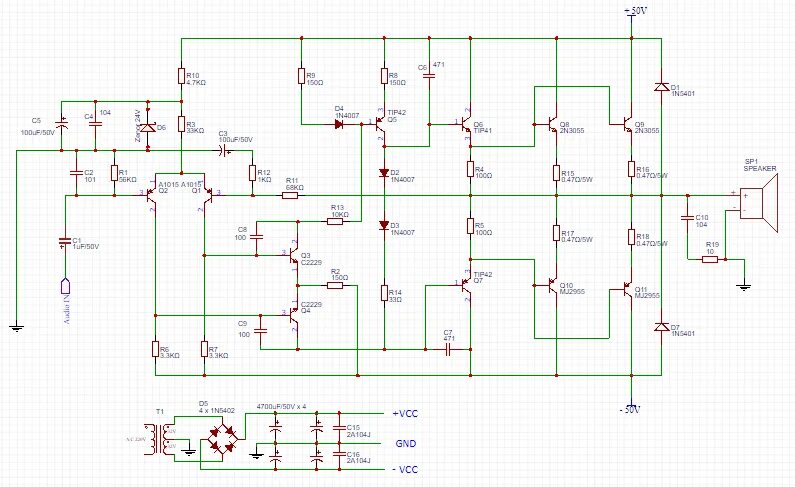Select resistor R1 56KΩ symbol
This screenshot has width=795, height=487.
click(x=114, y=173)
